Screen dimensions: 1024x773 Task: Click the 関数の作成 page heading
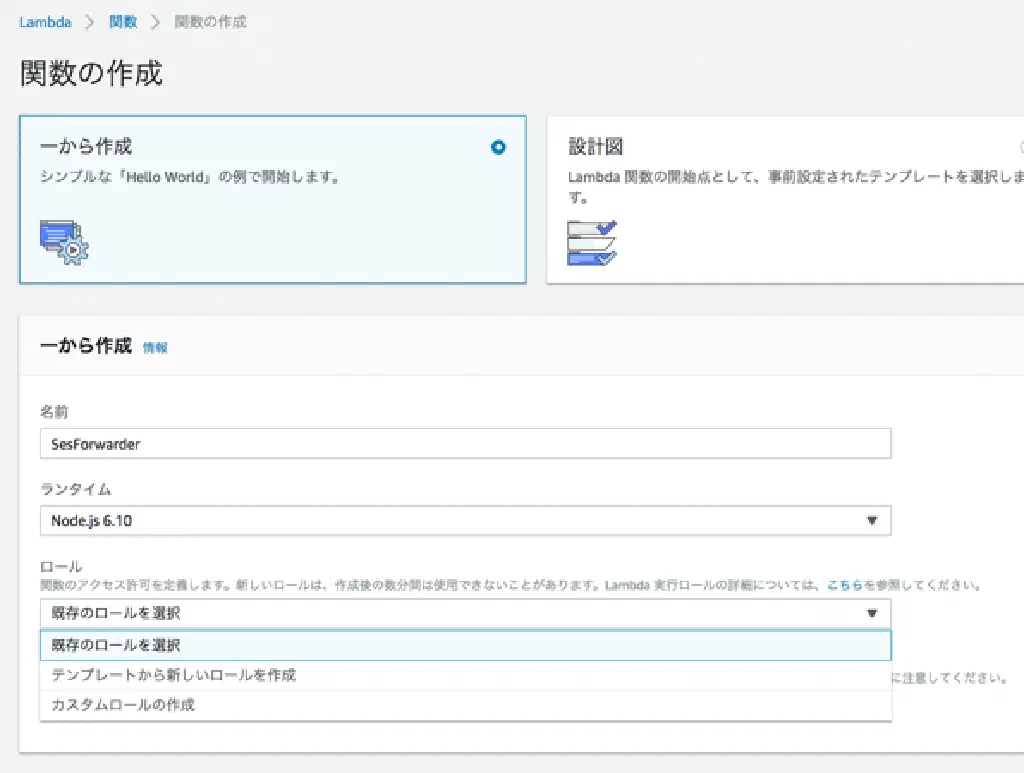(91, 73)
